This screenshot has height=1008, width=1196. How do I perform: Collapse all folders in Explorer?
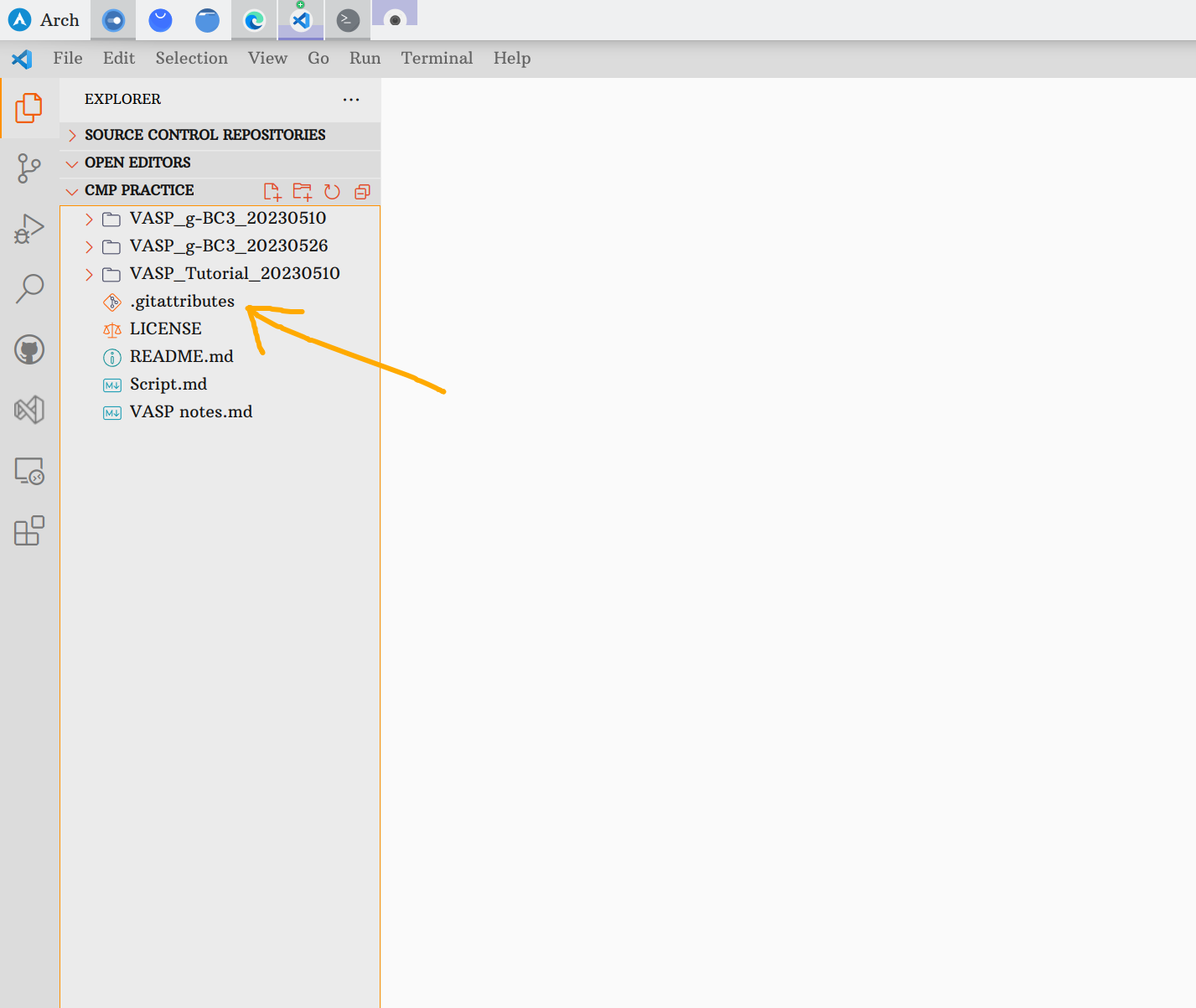click(362, 191)
